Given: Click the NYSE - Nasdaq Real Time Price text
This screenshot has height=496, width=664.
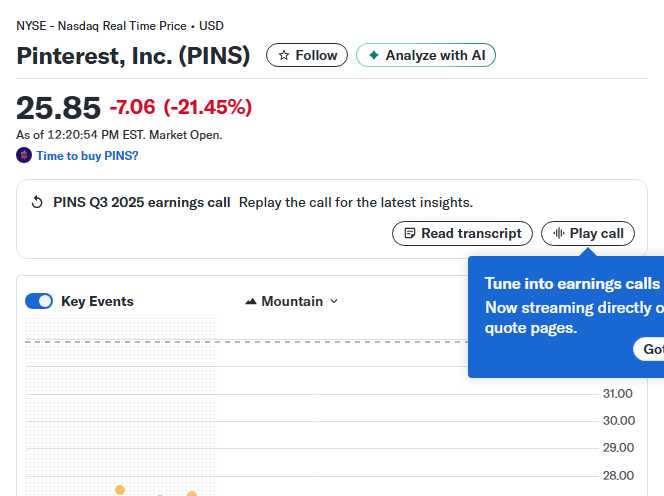Looking at the screenshot, I should 101,26.
